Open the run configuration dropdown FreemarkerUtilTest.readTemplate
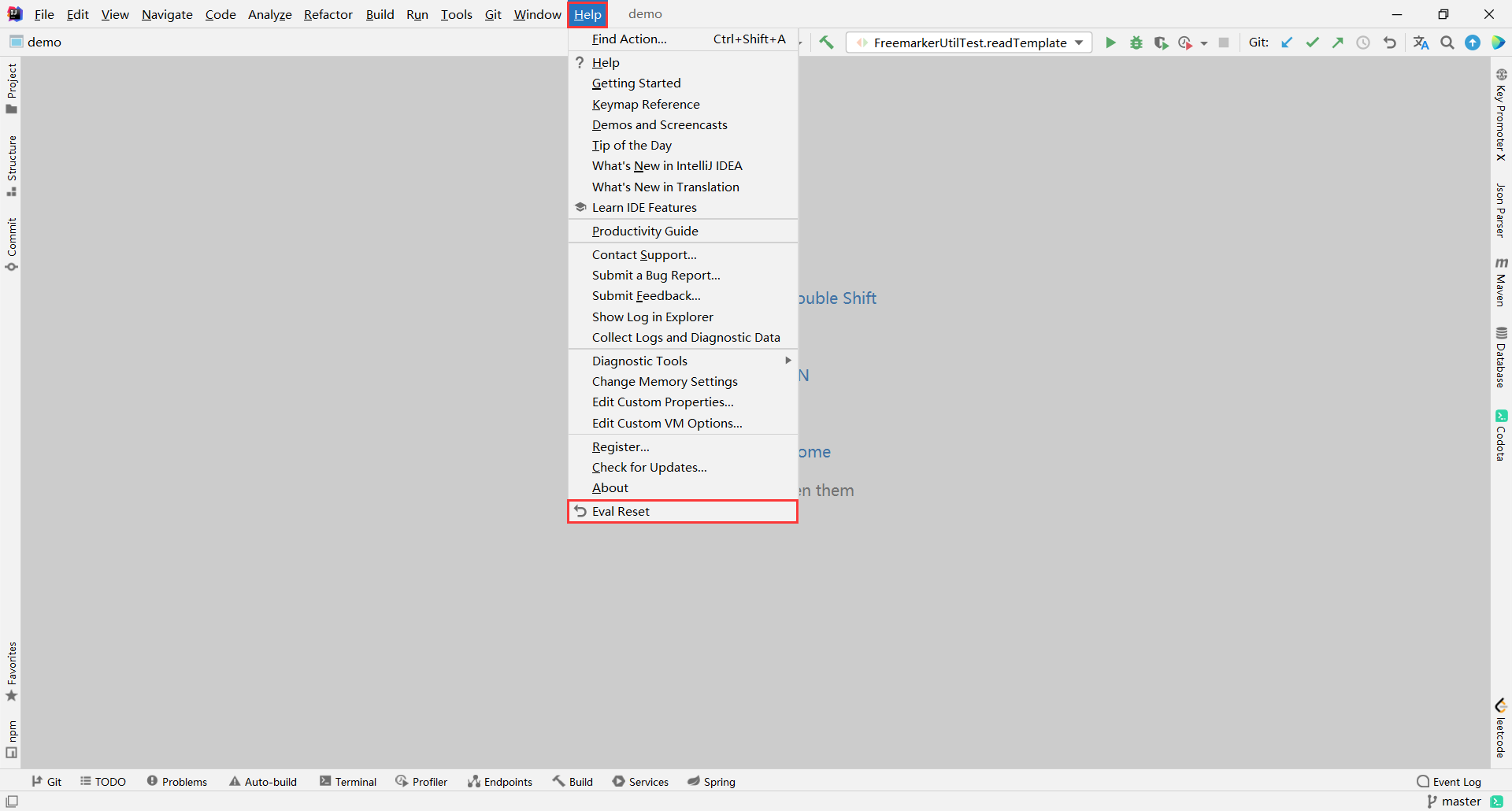Image resolution: width=1512 pixels, height=811 pixels. 969,43
